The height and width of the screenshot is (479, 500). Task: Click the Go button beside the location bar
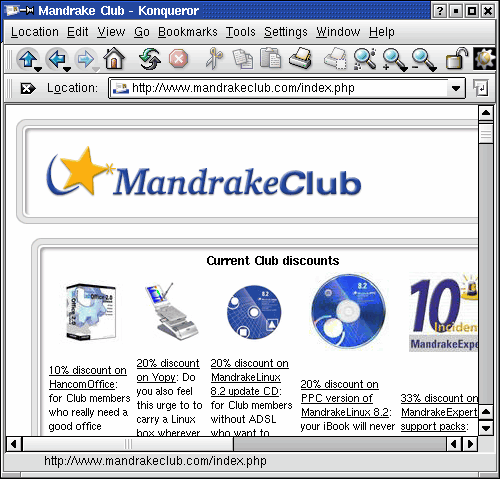click(481, 88)
